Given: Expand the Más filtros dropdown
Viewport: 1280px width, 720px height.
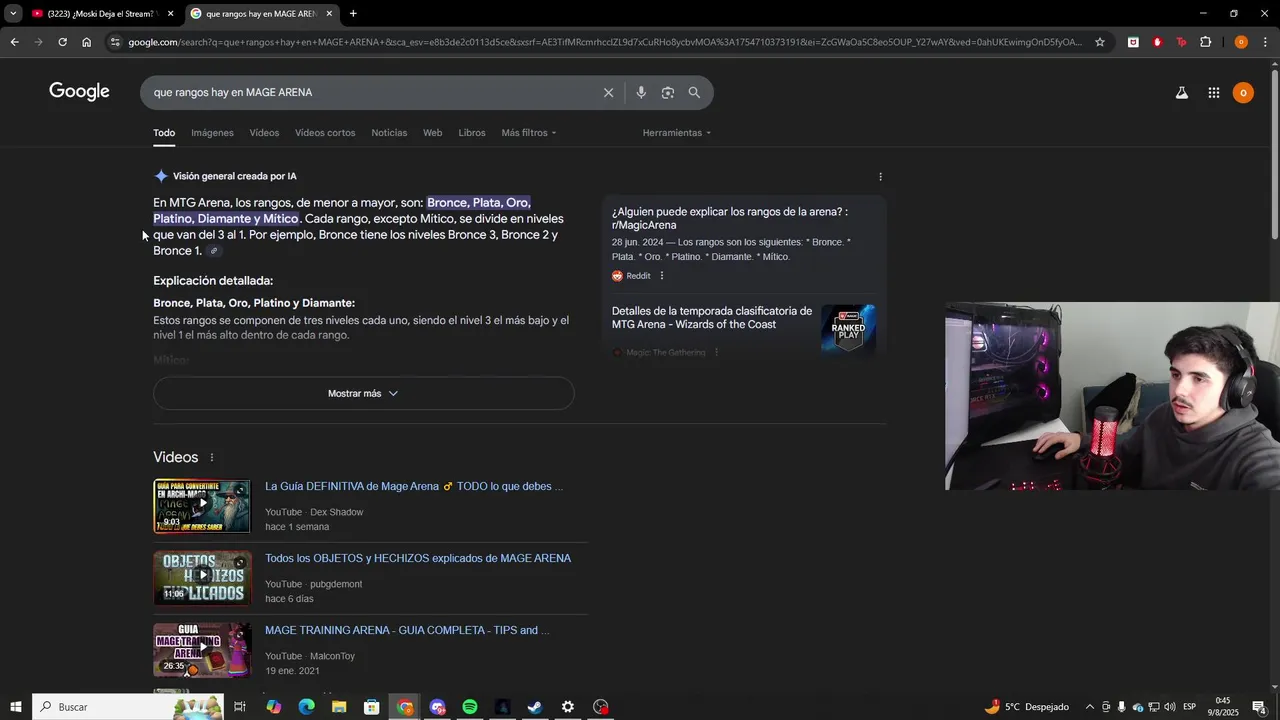Looking at the screenshot, I should point(528,133).
